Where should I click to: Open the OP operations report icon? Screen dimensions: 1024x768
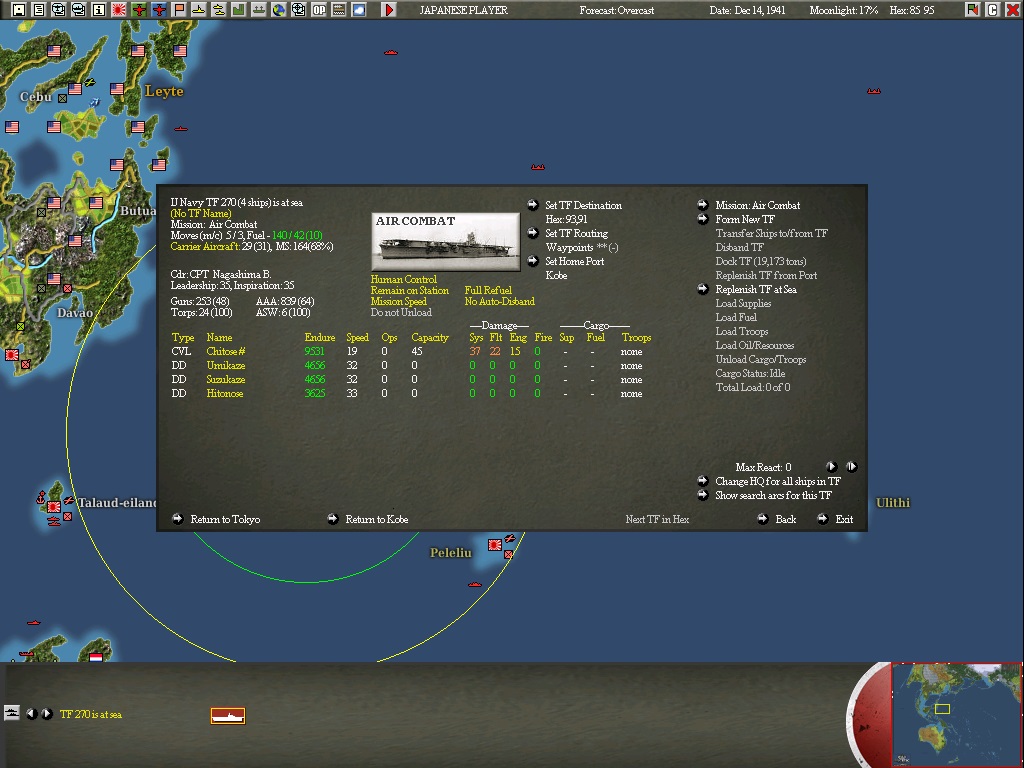pyautogui.click(x=319, y=10)
